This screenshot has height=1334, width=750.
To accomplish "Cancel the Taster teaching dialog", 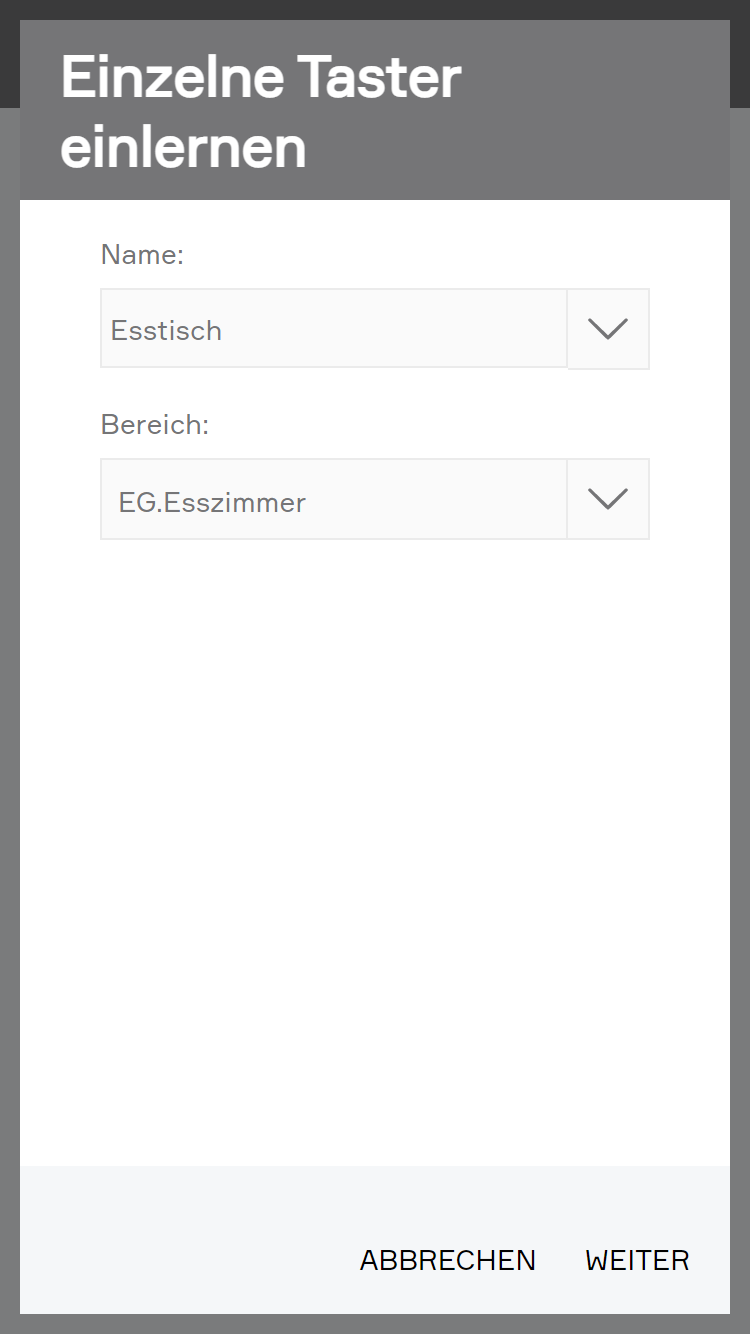I will click(x=447, y=1260).
